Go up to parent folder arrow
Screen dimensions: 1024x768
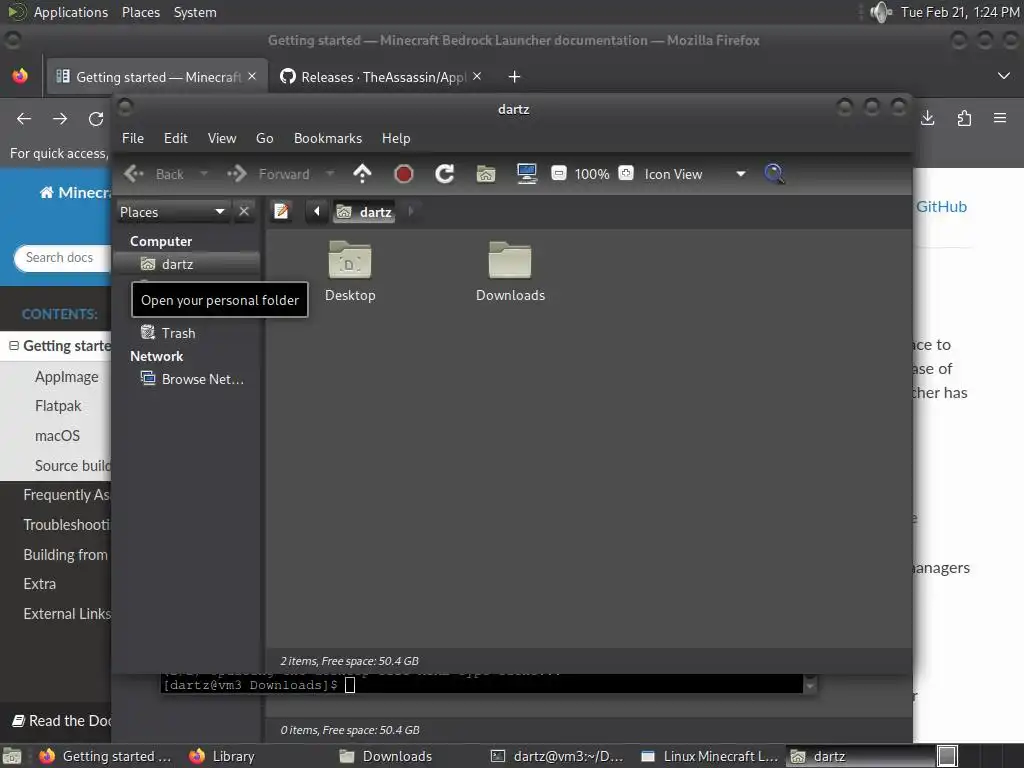pyautogui.click(x=362, y=174)
